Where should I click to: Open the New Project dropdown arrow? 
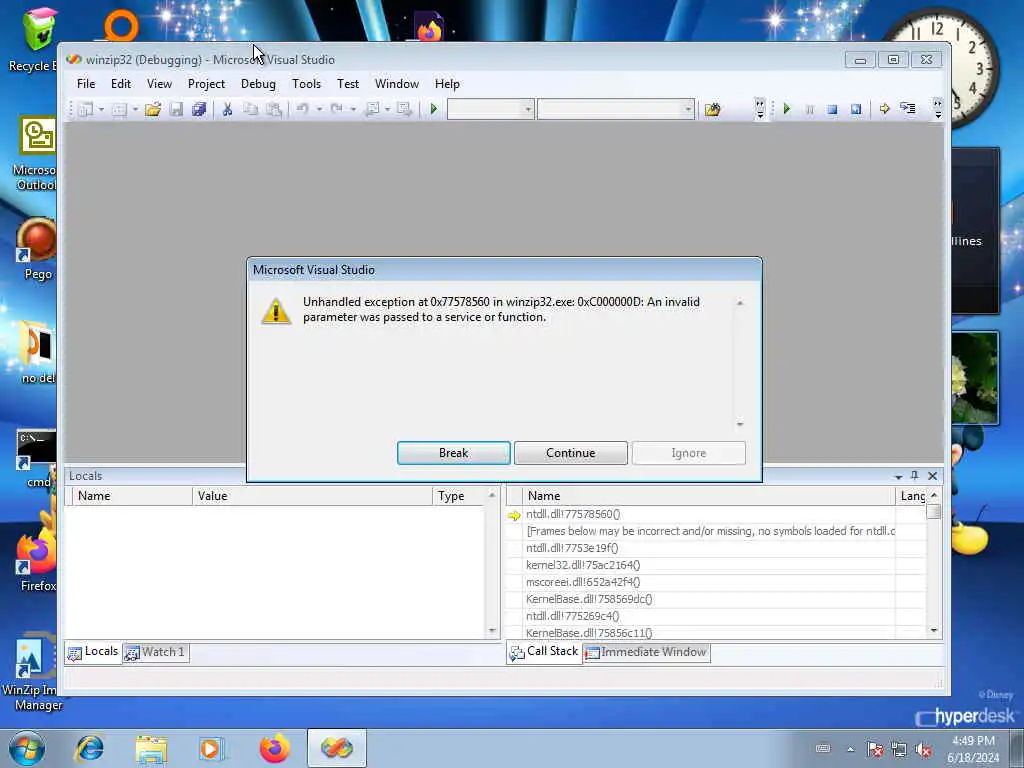click(x=101, y=109)
